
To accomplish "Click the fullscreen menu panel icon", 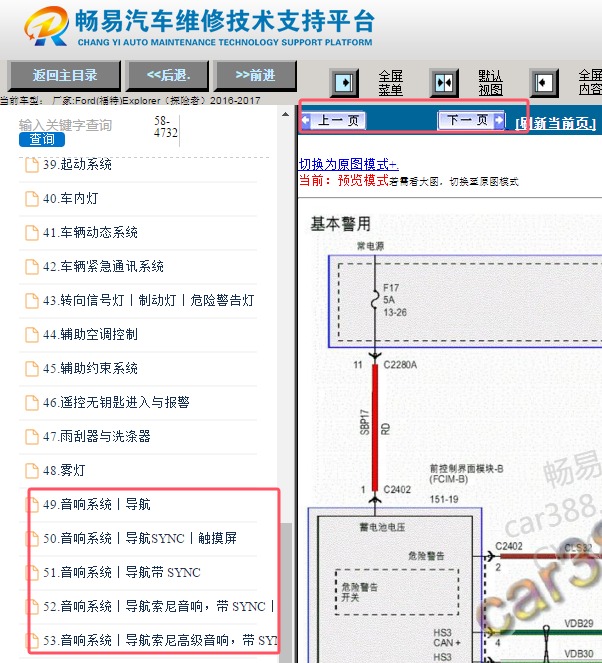I will 344,83.
